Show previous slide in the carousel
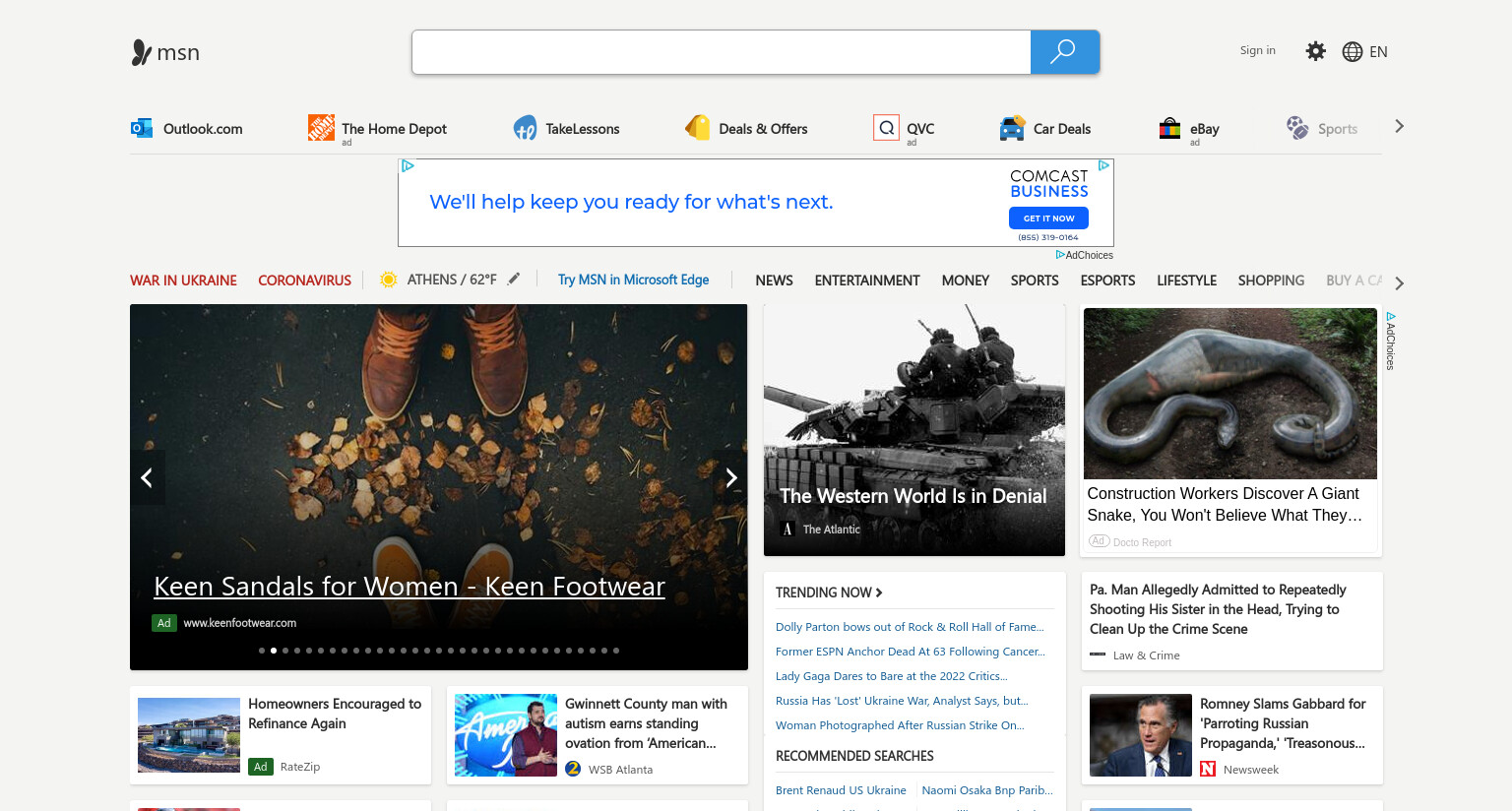Viewport: 1512px width, 811px height. pyautogui.click(x=147, y=477)
